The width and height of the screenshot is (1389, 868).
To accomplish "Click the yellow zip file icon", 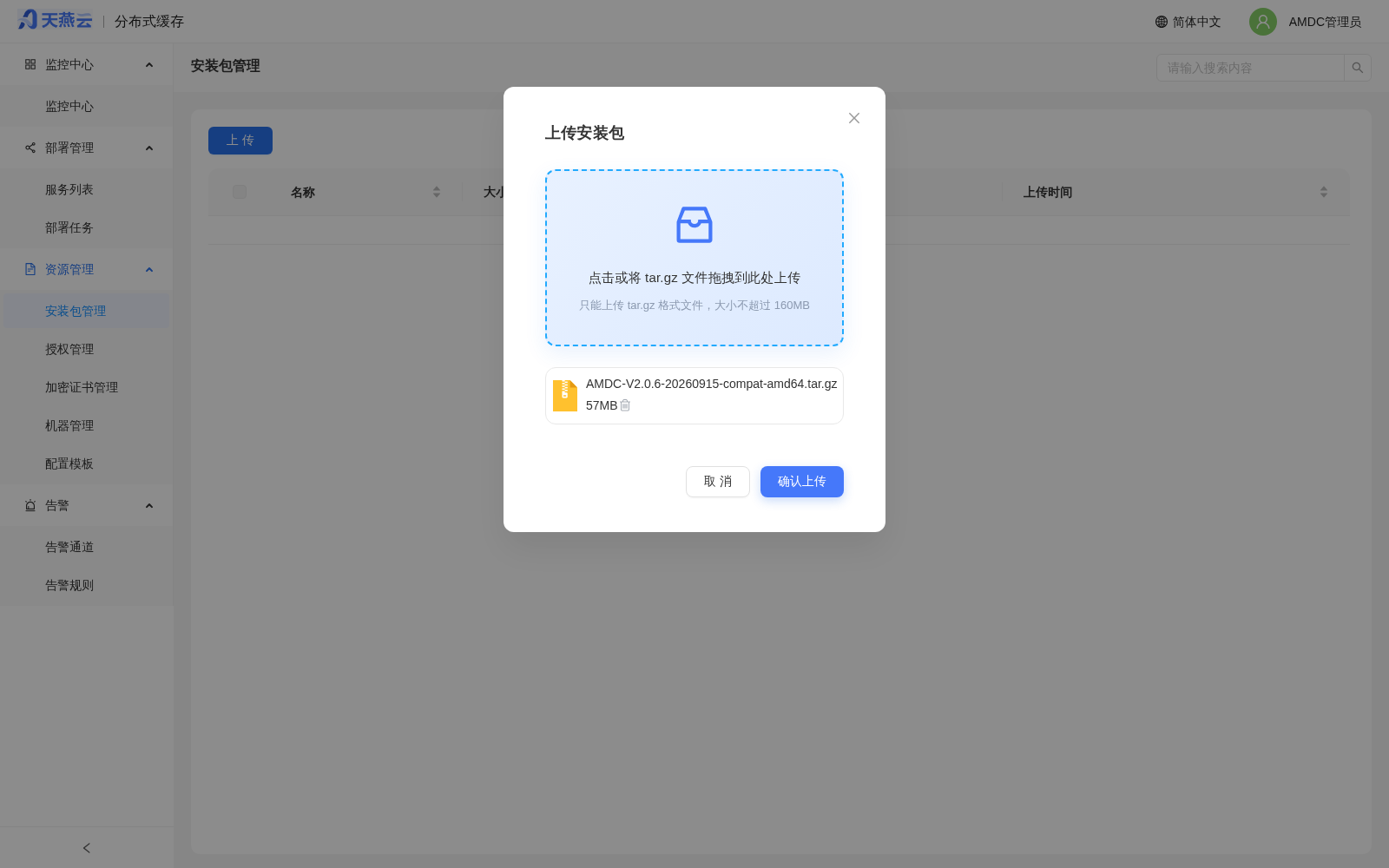I will point(565,396).
